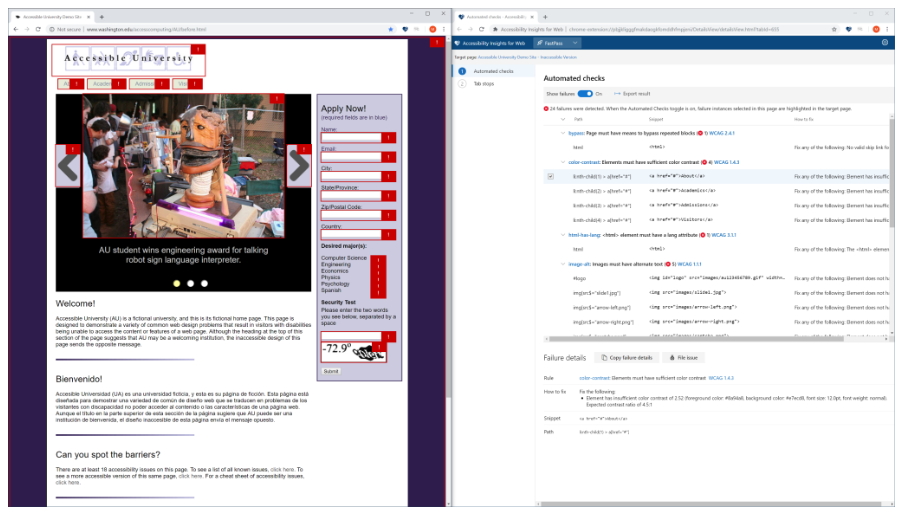
Task: Select the last carousel indicator dot
Action: (204, 283)
